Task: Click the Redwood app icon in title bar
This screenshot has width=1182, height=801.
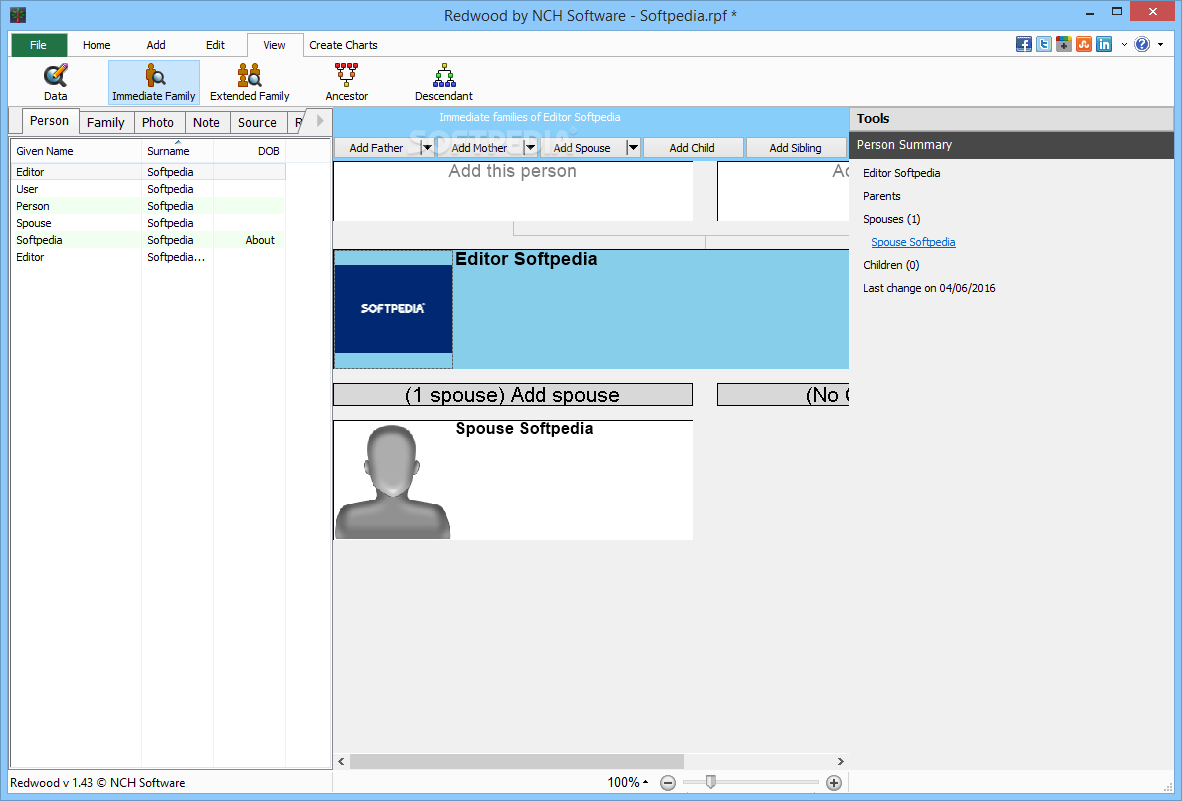Action: pos(18,15)
